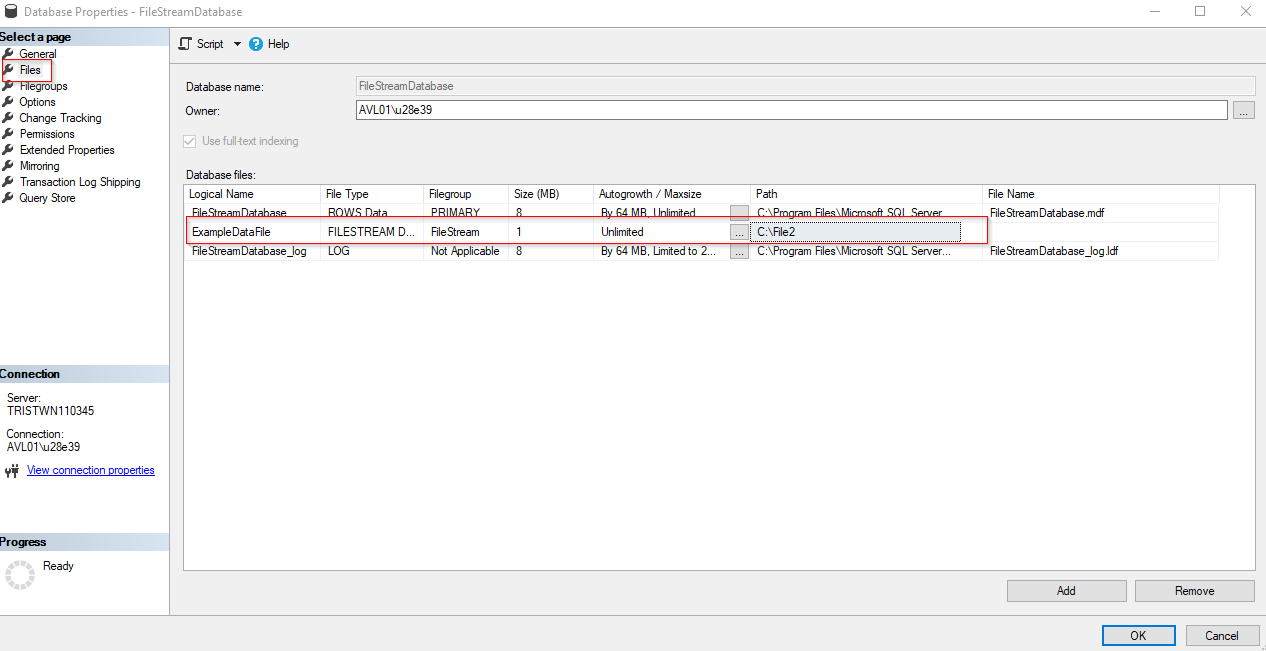The width and height of the screenshot is (1266, 651).
Task: Click the Add button to add a file
Action: tap(1066, 590)
